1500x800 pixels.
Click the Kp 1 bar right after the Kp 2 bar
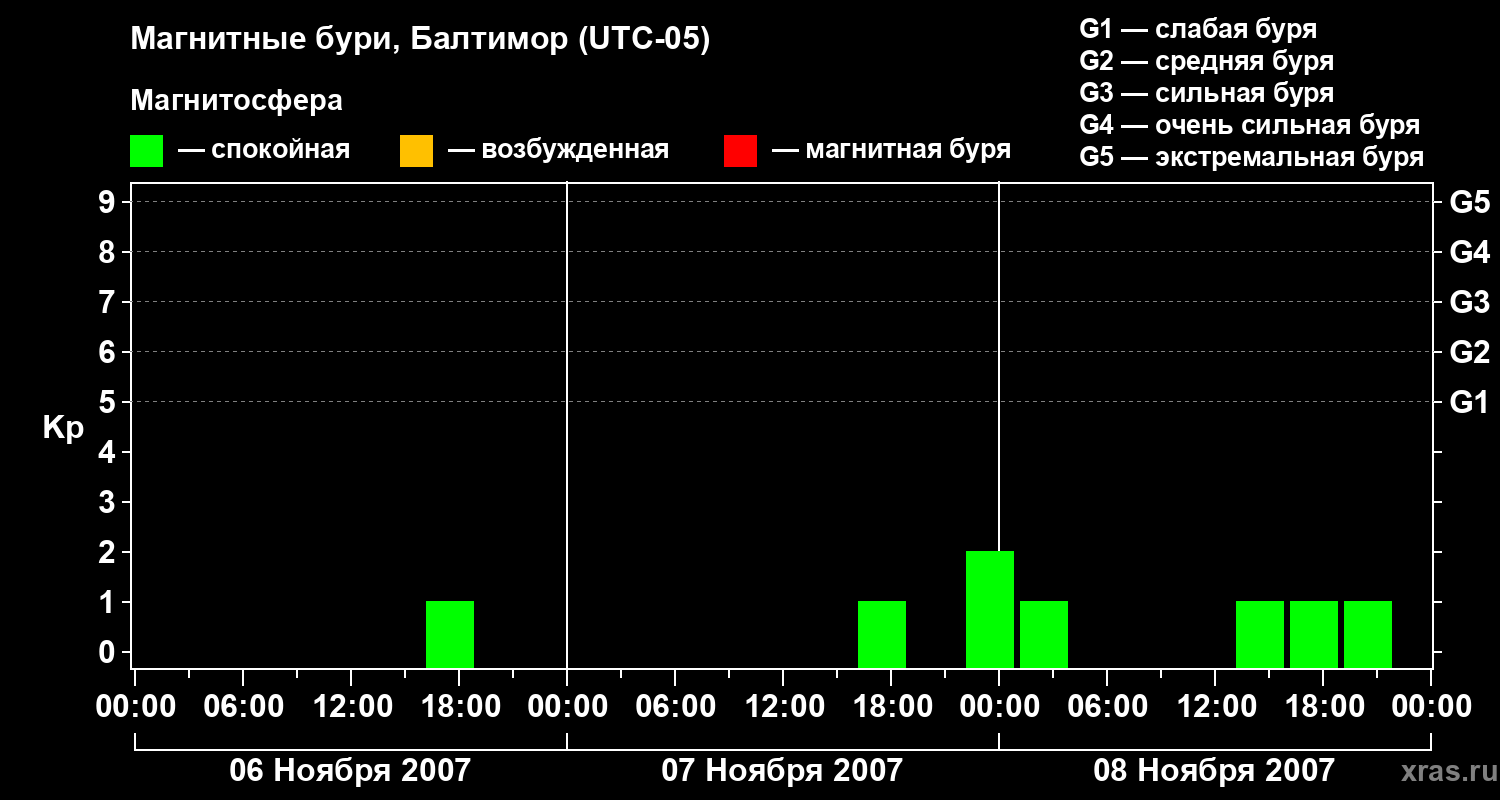(1044, 634)
